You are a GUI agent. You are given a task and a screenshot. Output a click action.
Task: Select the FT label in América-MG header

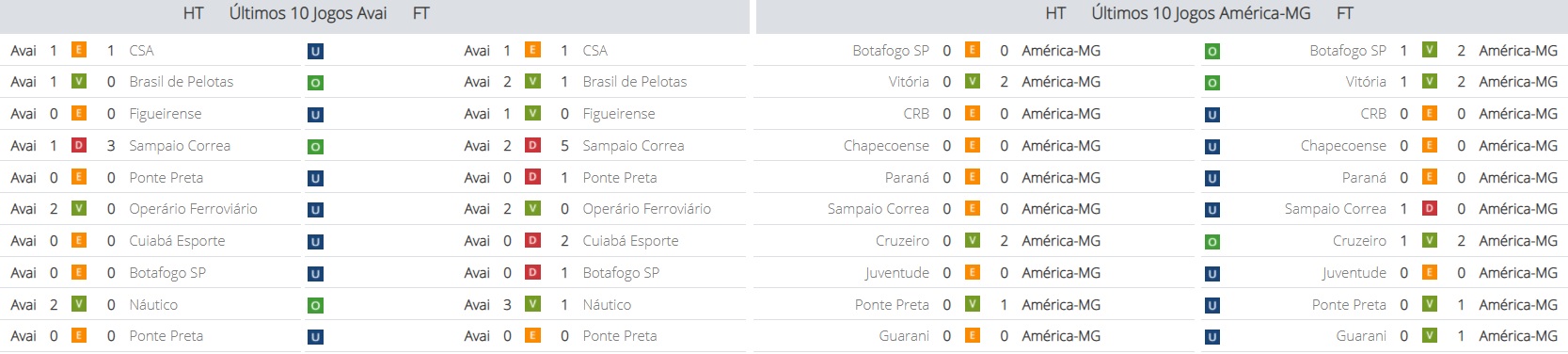pyautogui.click(x=1345, y=13)
